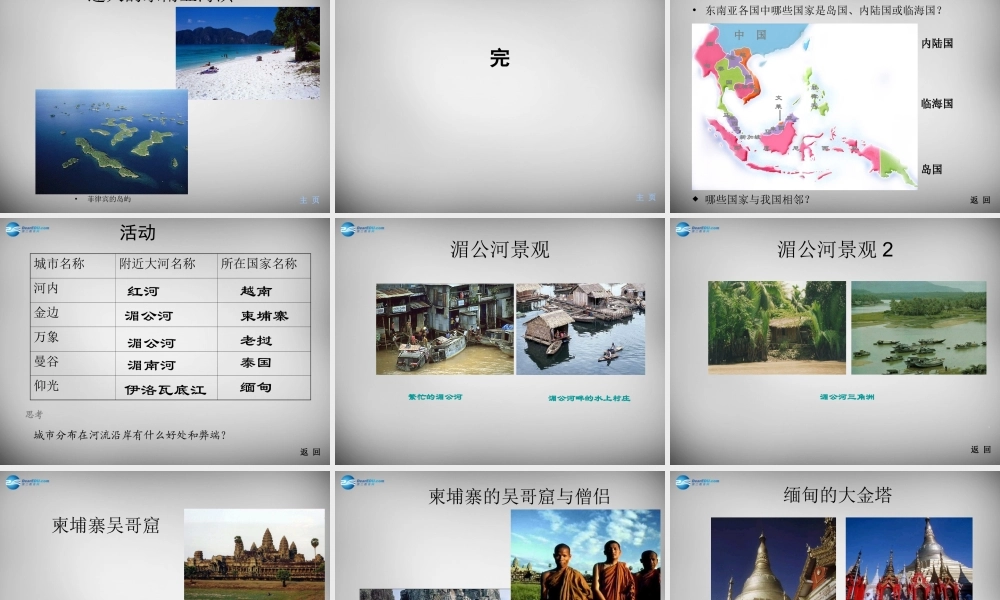Click the 缅甸的大金塔 title text
The image size is (1000, 600).
point(837,495)
